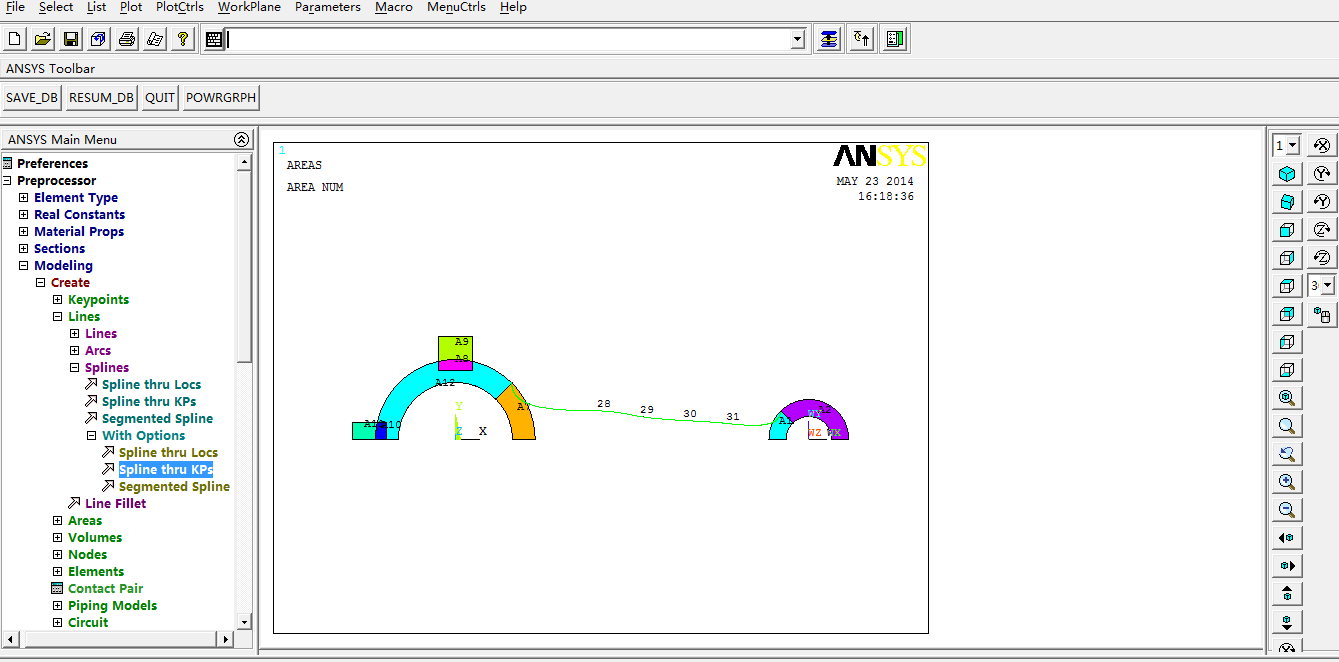Collapse the With Options tree node
The height and width of the screenshot is (662, 1339).
(92, 436)
